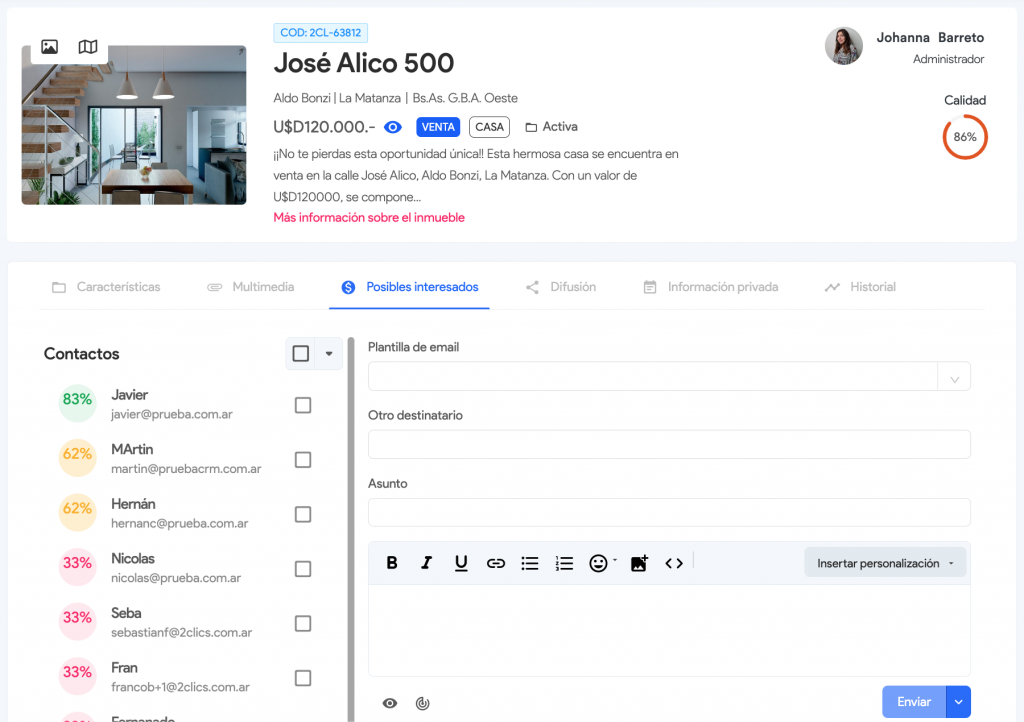Image resolution: width=1024 pixels, height=722 pixels.
Task: Click the Enviar button
Action: [914, 702]
